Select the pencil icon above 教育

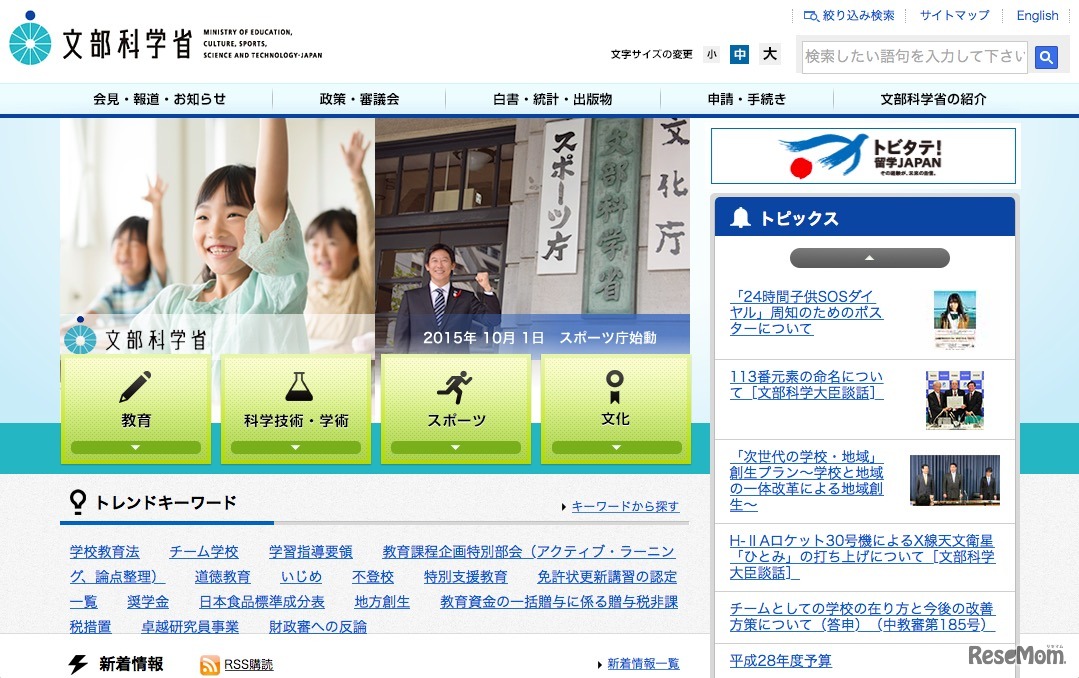tap(136, 382)
